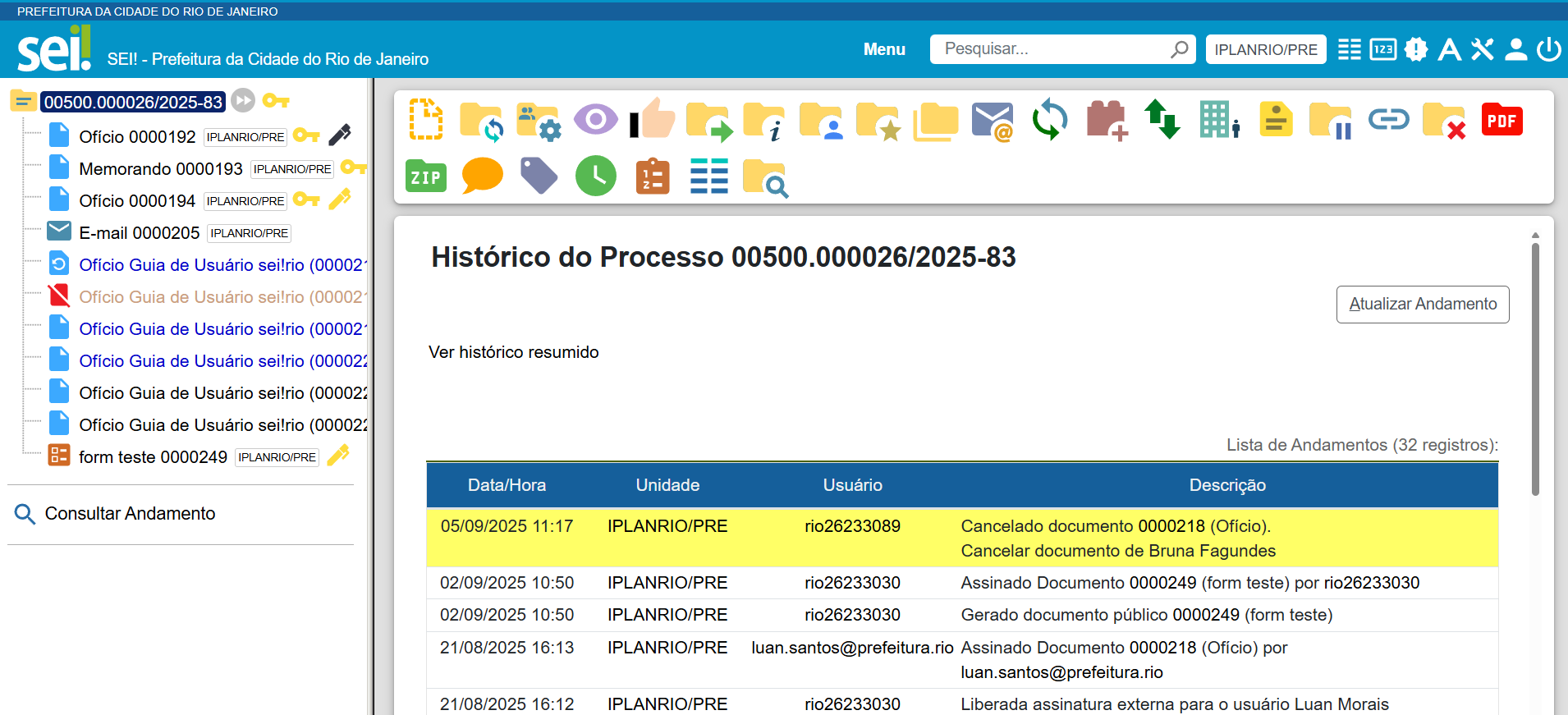Screen dimensions: 1568x715
Task: Click Ver histórico resumido link
Action: coord(513,352)
